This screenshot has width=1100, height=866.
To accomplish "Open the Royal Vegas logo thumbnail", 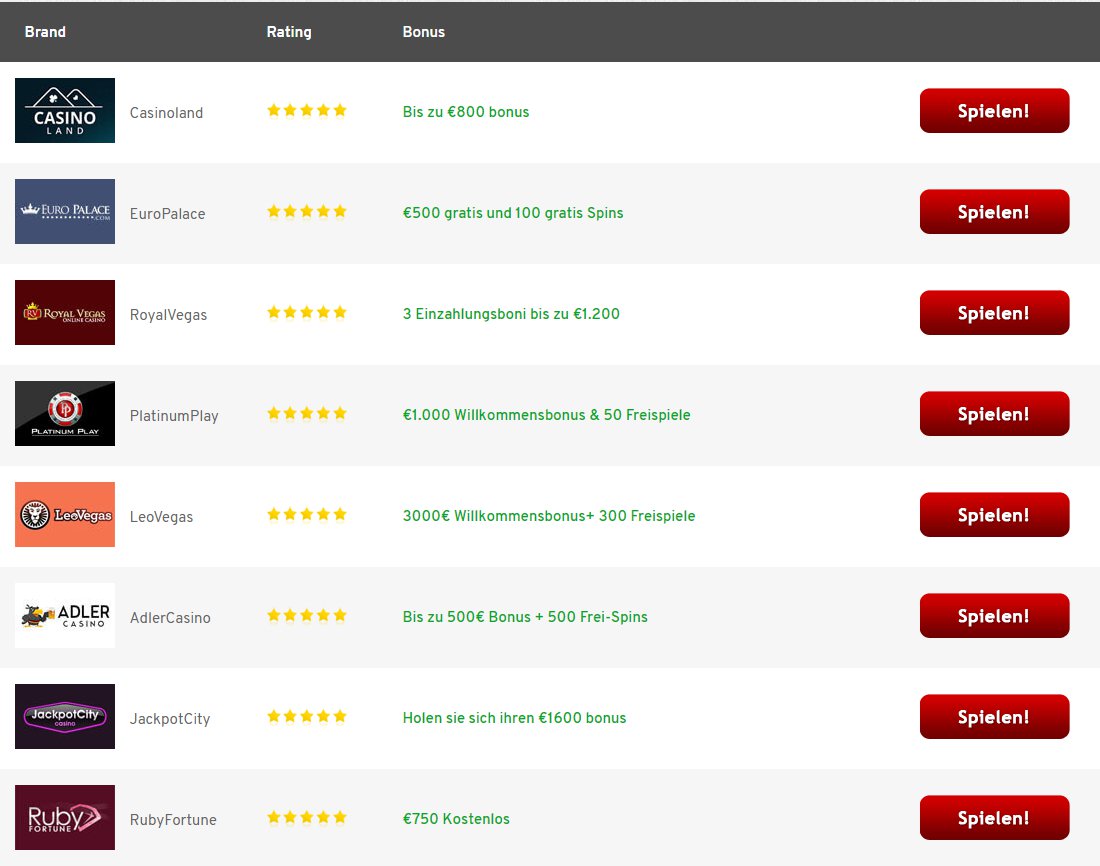I will tap(65, 312).
